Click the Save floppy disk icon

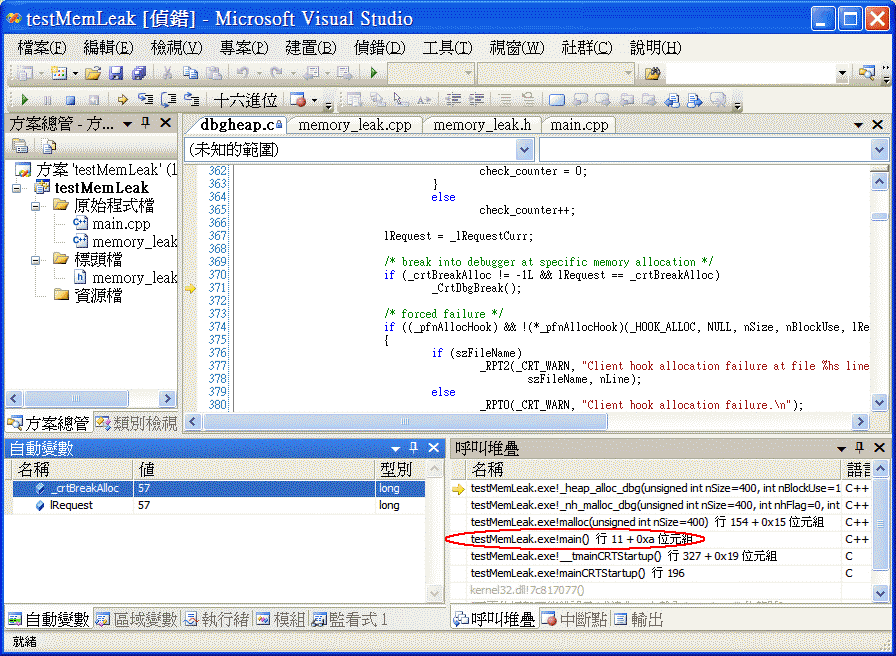point(116,73)
